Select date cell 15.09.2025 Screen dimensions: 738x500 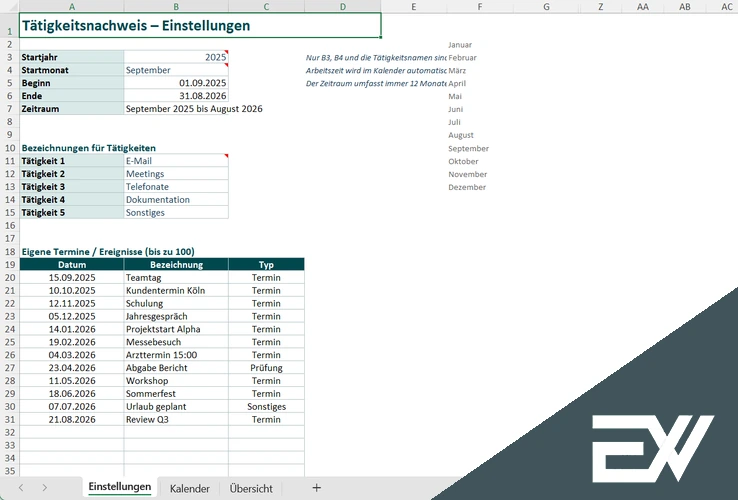pos(72,277)
